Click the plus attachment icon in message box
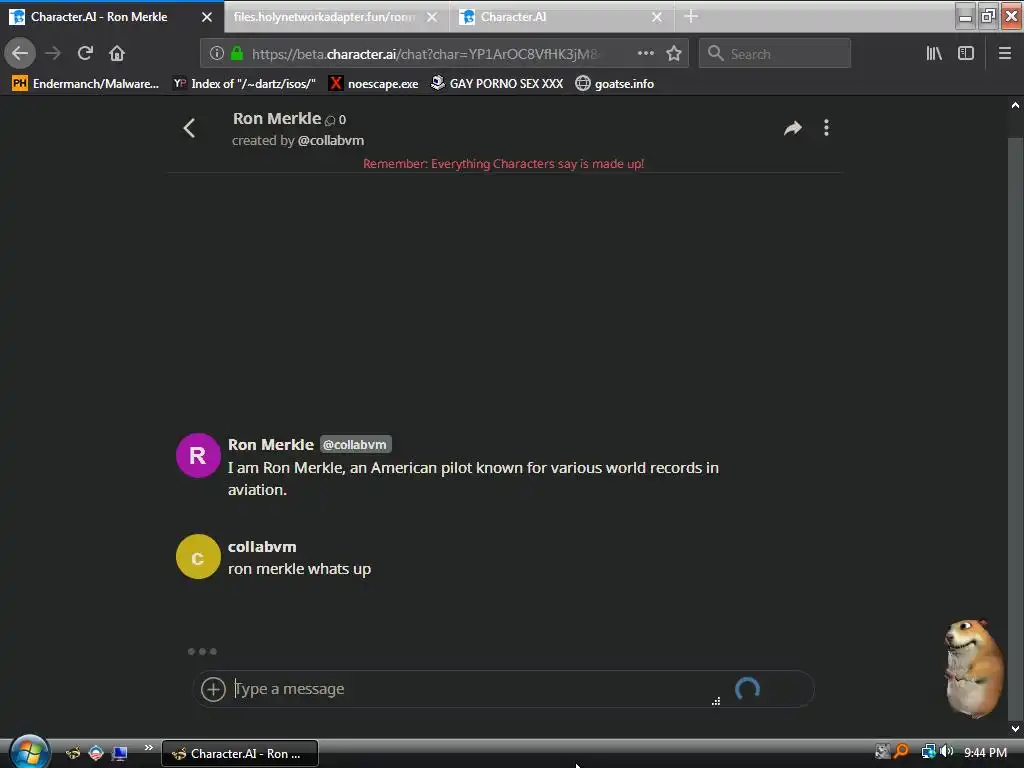This screenshot has height=768, width=1024. coord(213,689)
